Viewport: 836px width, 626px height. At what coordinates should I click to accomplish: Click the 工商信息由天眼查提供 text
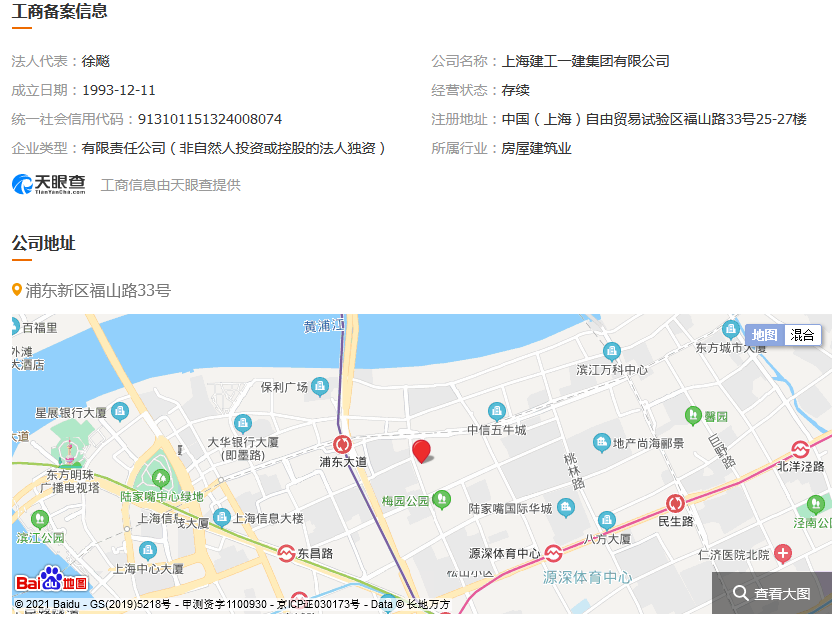click(x=171, y=185)
